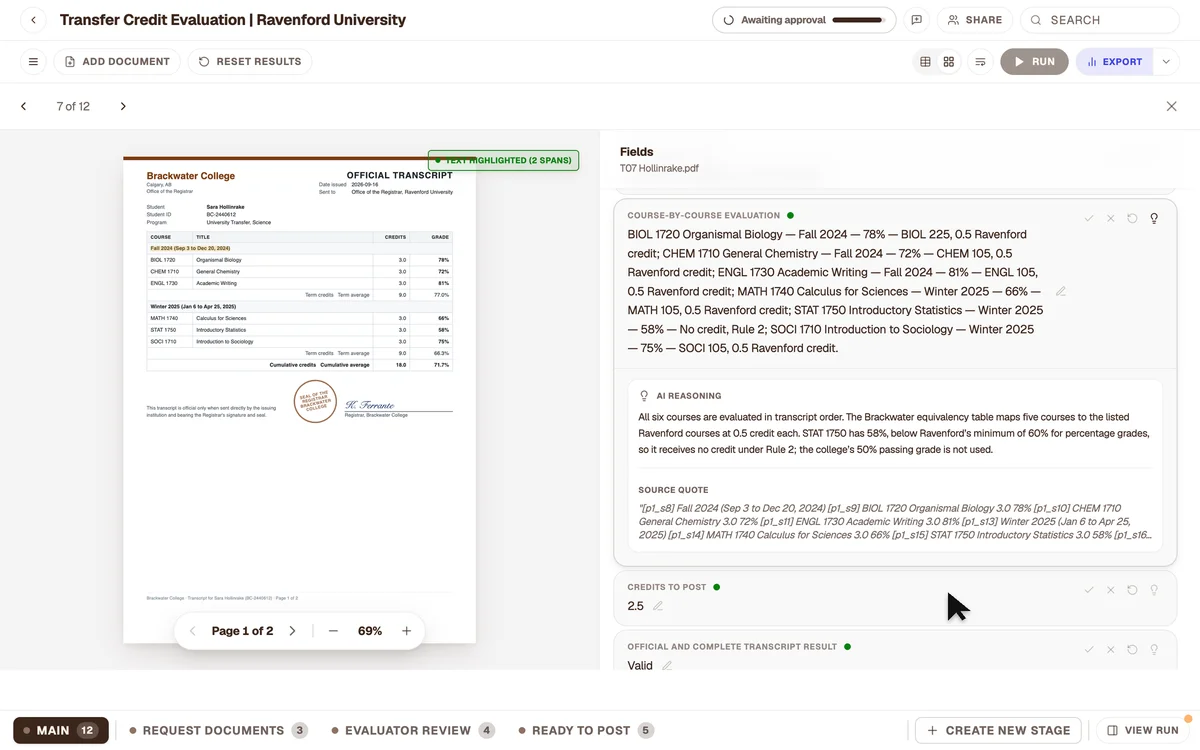Toggle AI reasoning lightbulb for Course-by-Course Evaluation
1200x750 pixels.
[x=1154, y=218]
